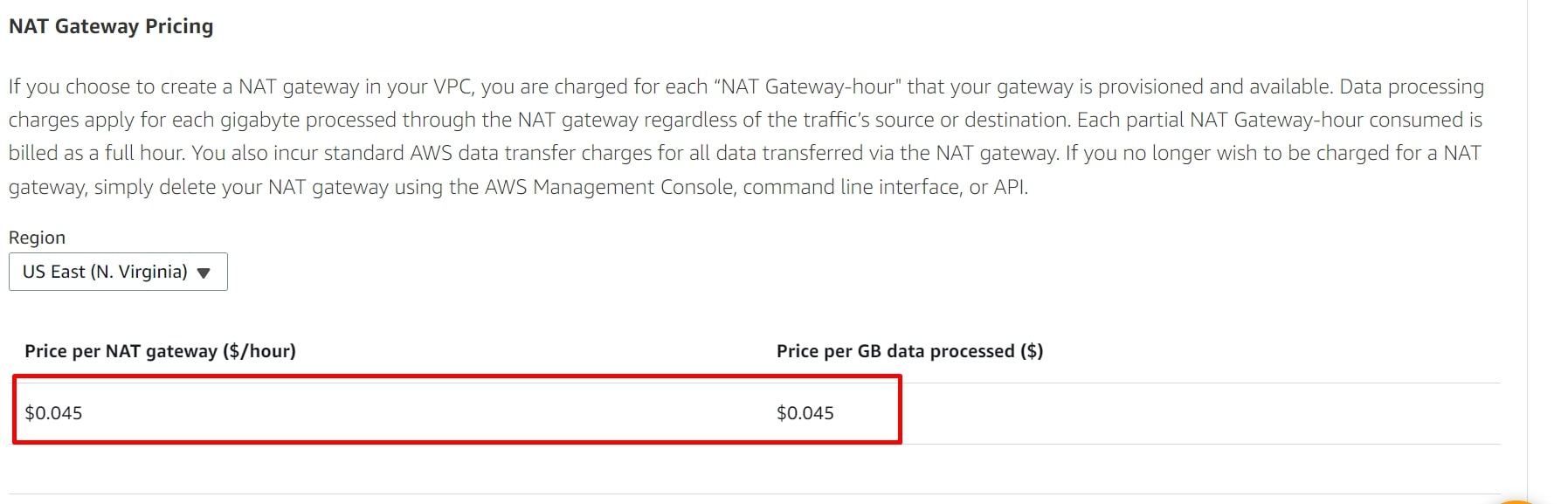Click the Region label above the dropdown
This screenshot has width=1568, height=504.
(x=37, y=238)
